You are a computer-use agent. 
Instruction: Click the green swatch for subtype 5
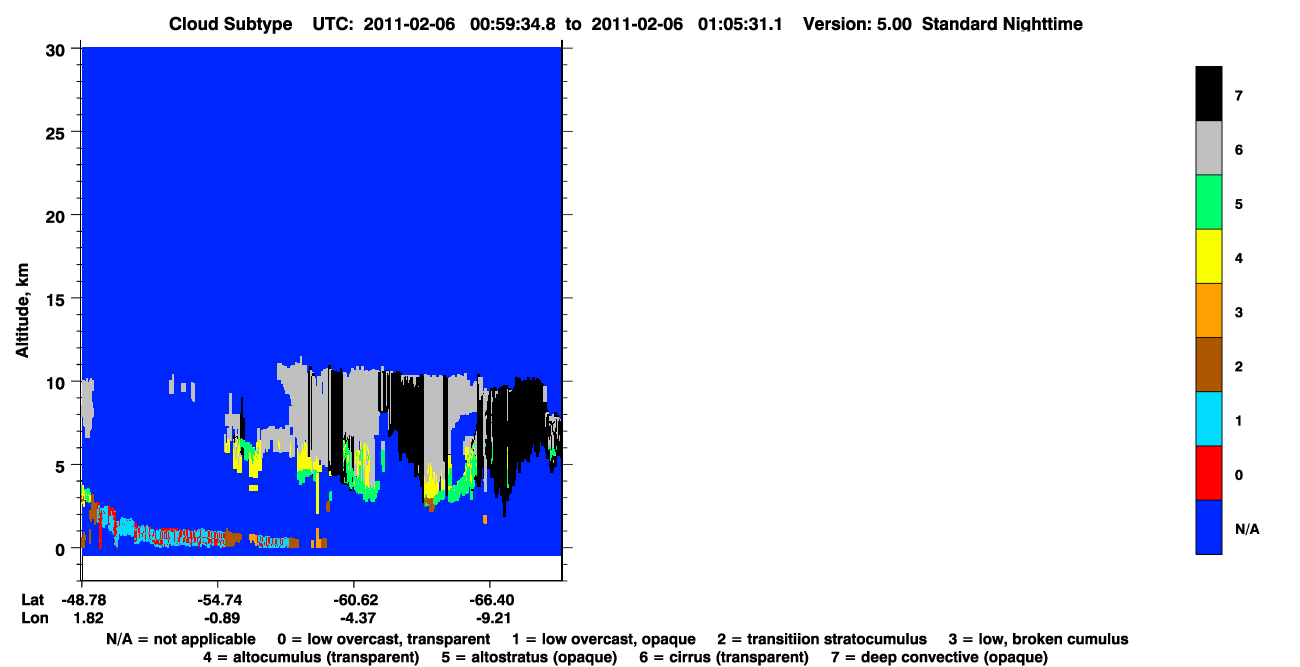coord(1209,202)
